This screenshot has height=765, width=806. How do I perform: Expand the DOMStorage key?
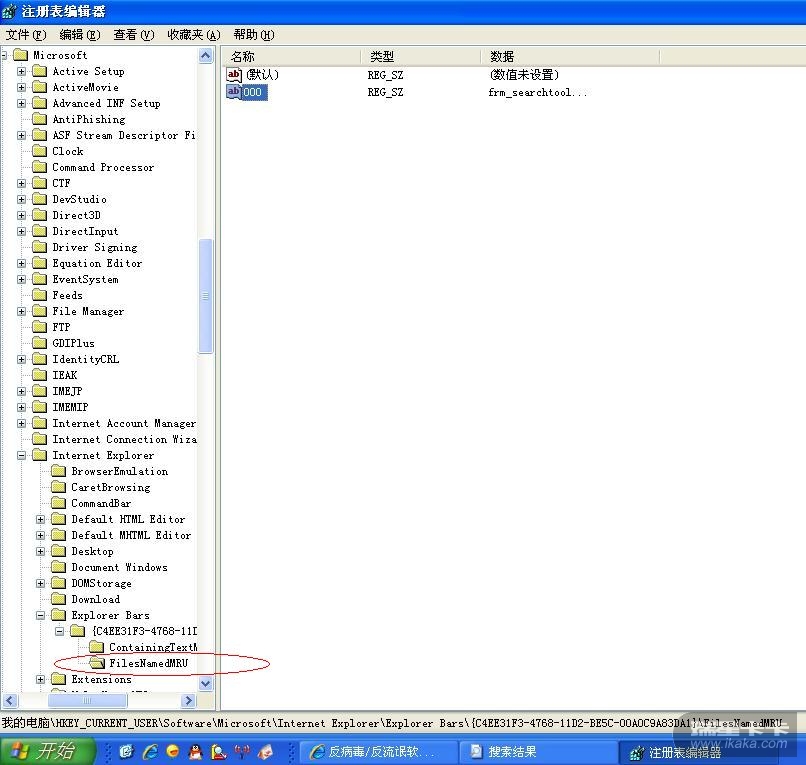(40, 584)
